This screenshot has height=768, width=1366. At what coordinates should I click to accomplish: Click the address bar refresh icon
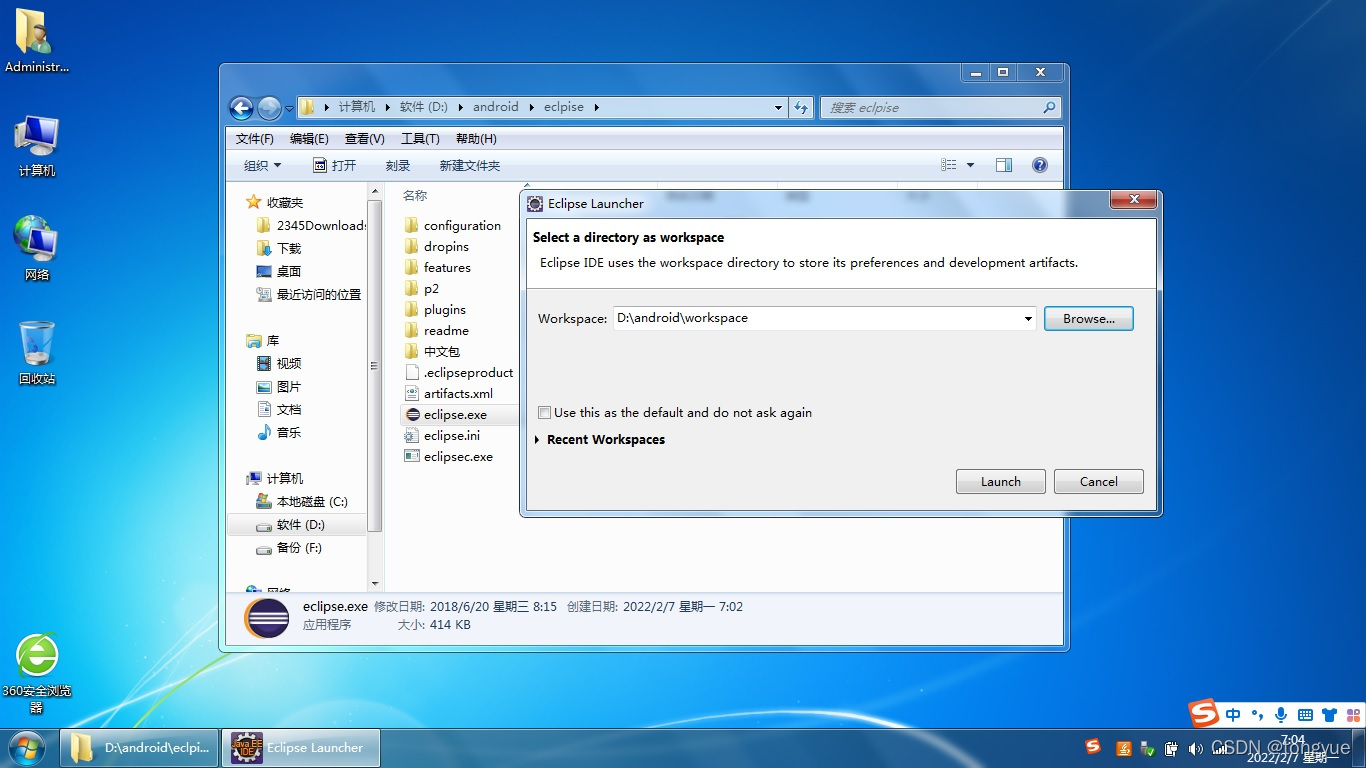pyautogui.click(x=801, y=107)
